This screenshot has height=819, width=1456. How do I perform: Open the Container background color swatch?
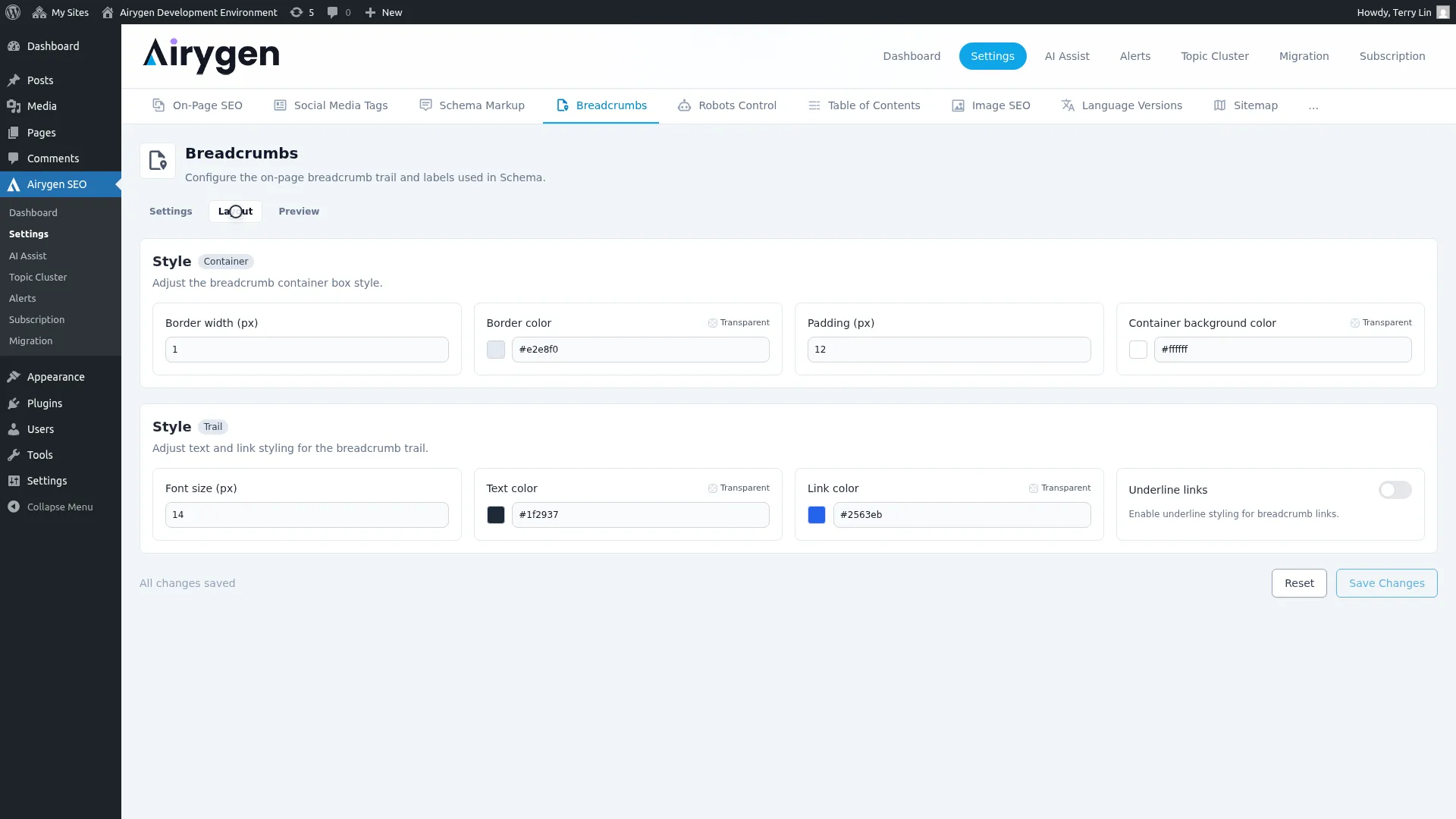[x=1137, y=350]
